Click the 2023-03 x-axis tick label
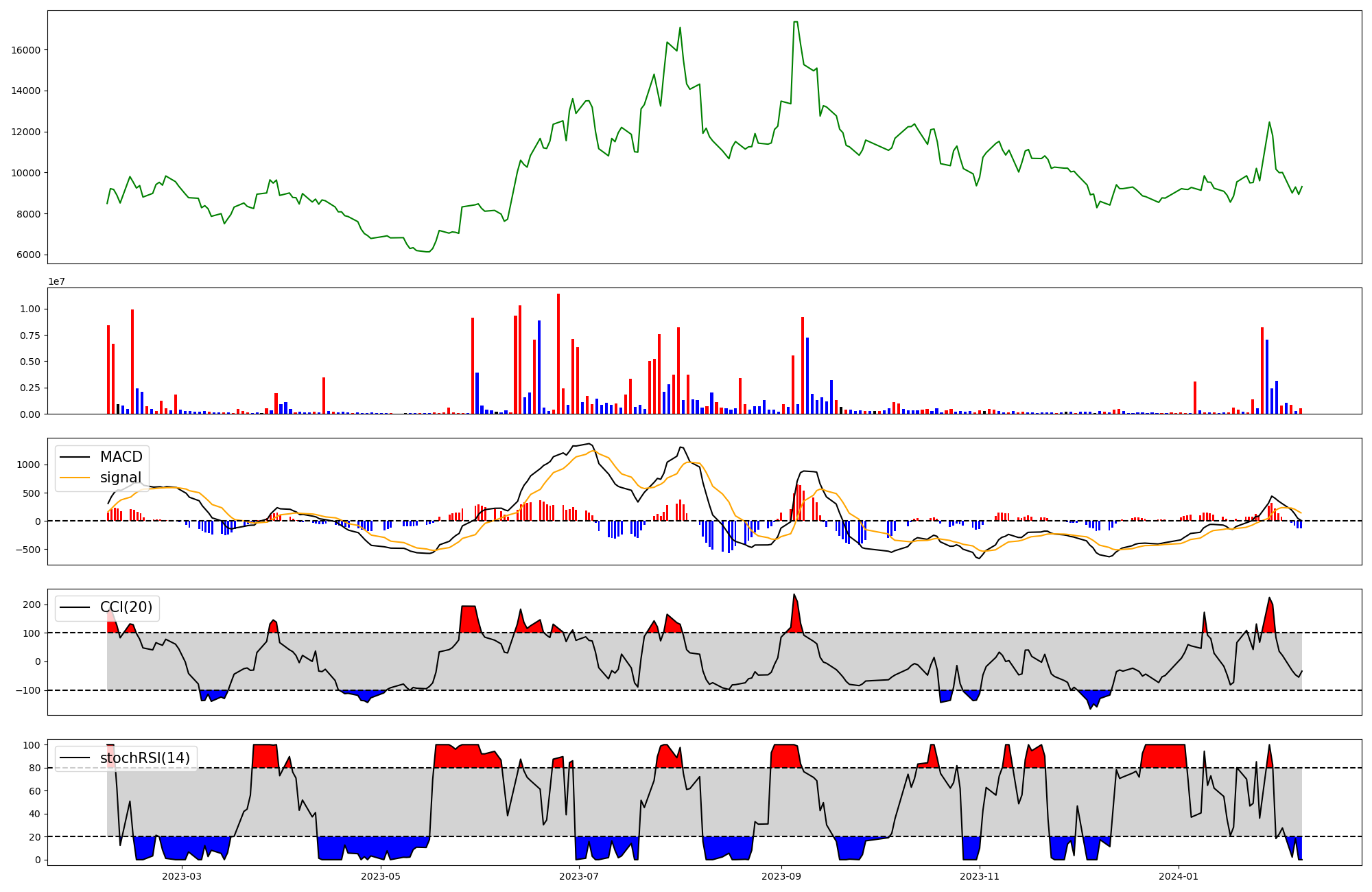 (182, 876)
